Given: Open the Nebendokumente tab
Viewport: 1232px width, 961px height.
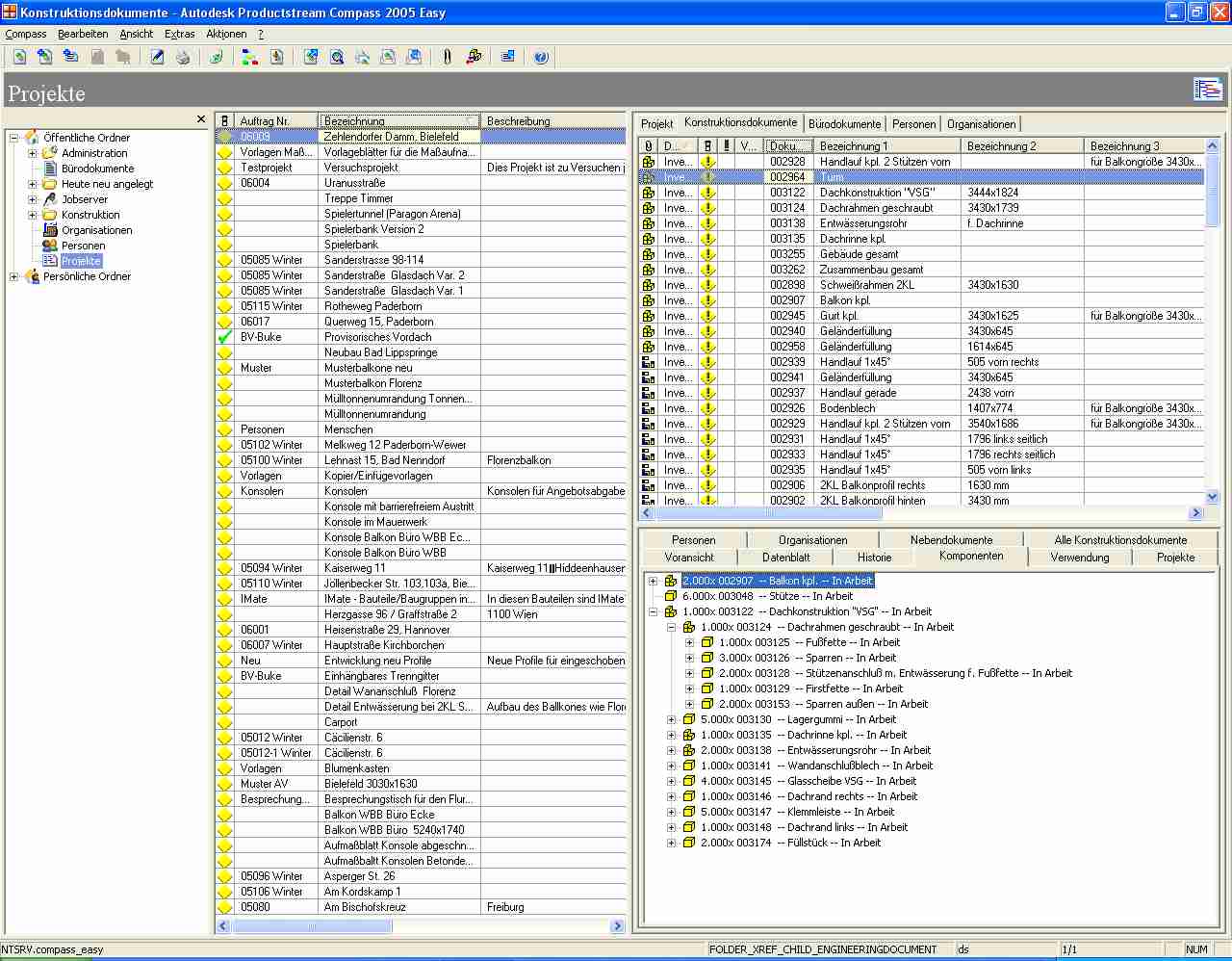Looking at the screenshot, I should tap(951, 540).
